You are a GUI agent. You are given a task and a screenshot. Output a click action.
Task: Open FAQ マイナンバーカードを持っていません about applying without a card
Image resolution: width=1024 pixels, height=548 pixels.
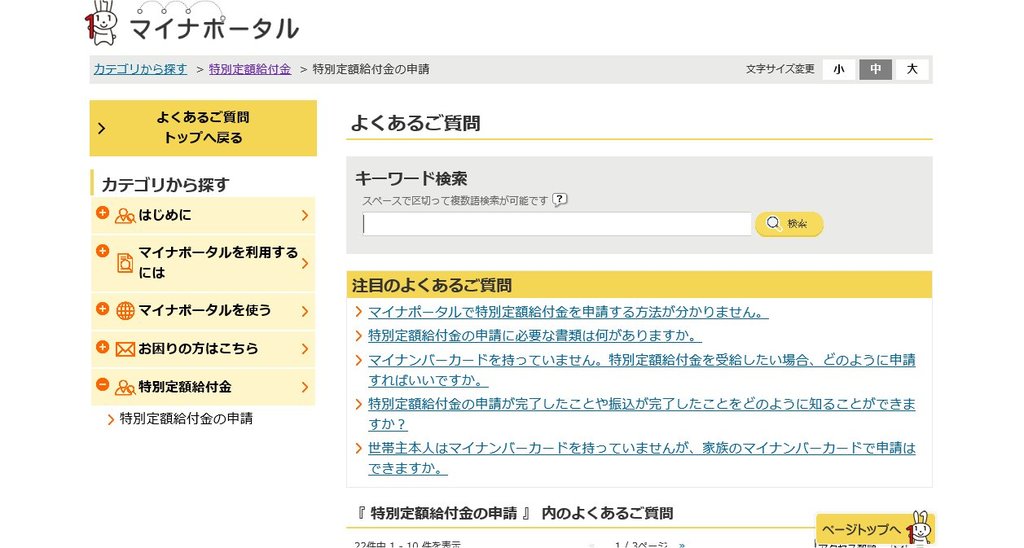pos(641,370)
